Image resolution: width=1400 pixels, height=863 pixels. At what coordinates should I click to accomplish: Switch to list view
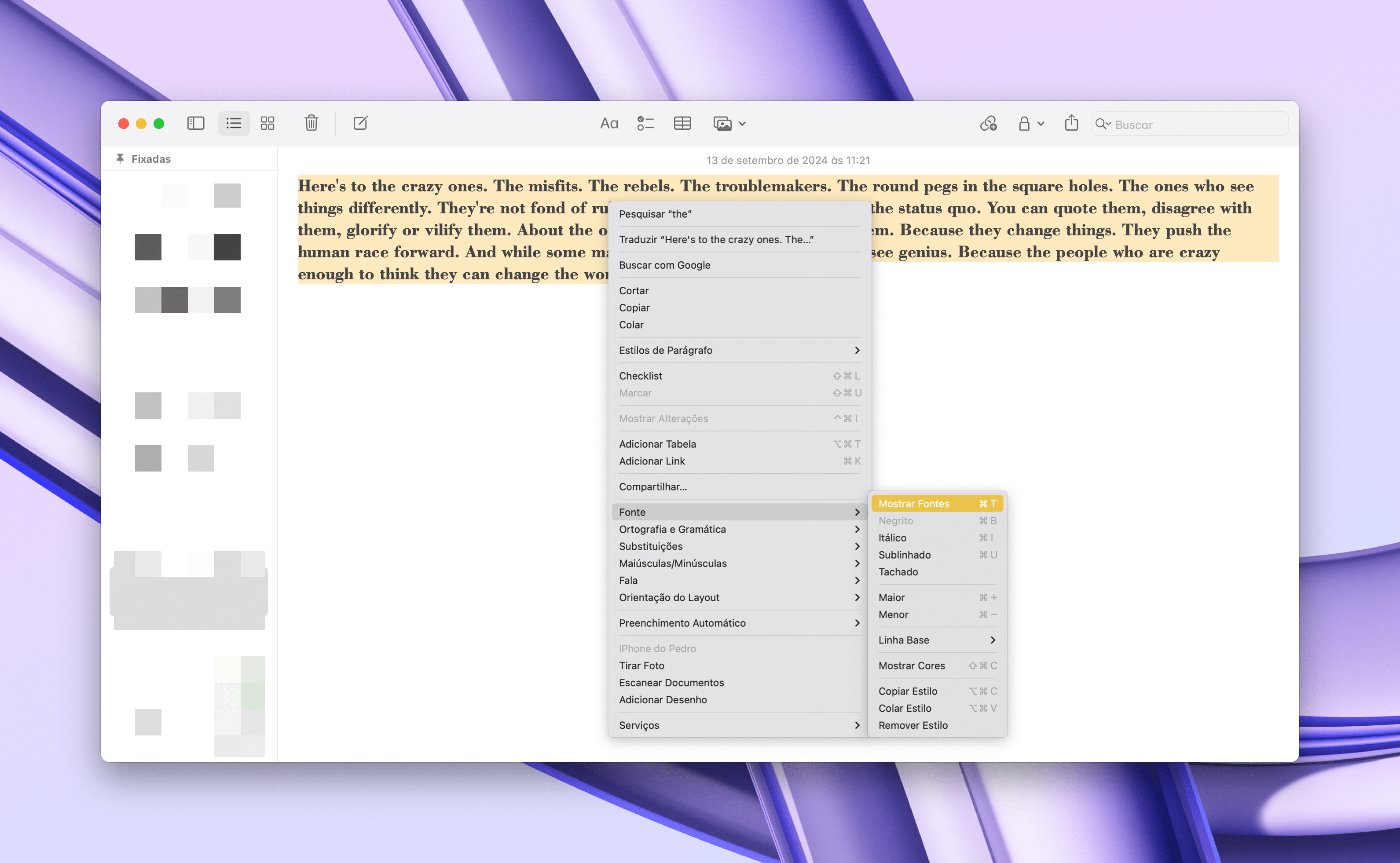(x=234, y=123)
